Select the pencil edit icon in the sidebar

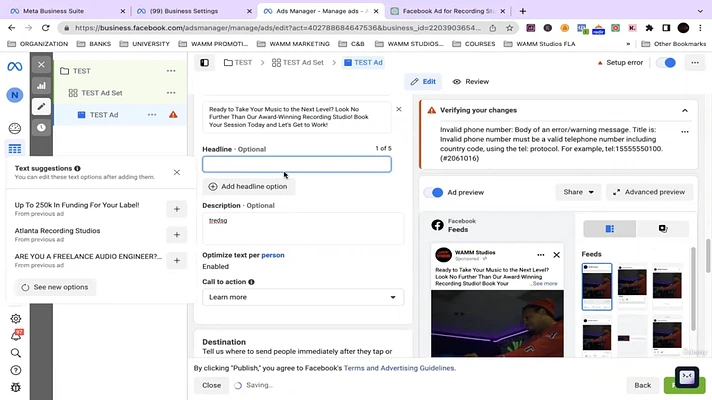(x=41, y=106)
